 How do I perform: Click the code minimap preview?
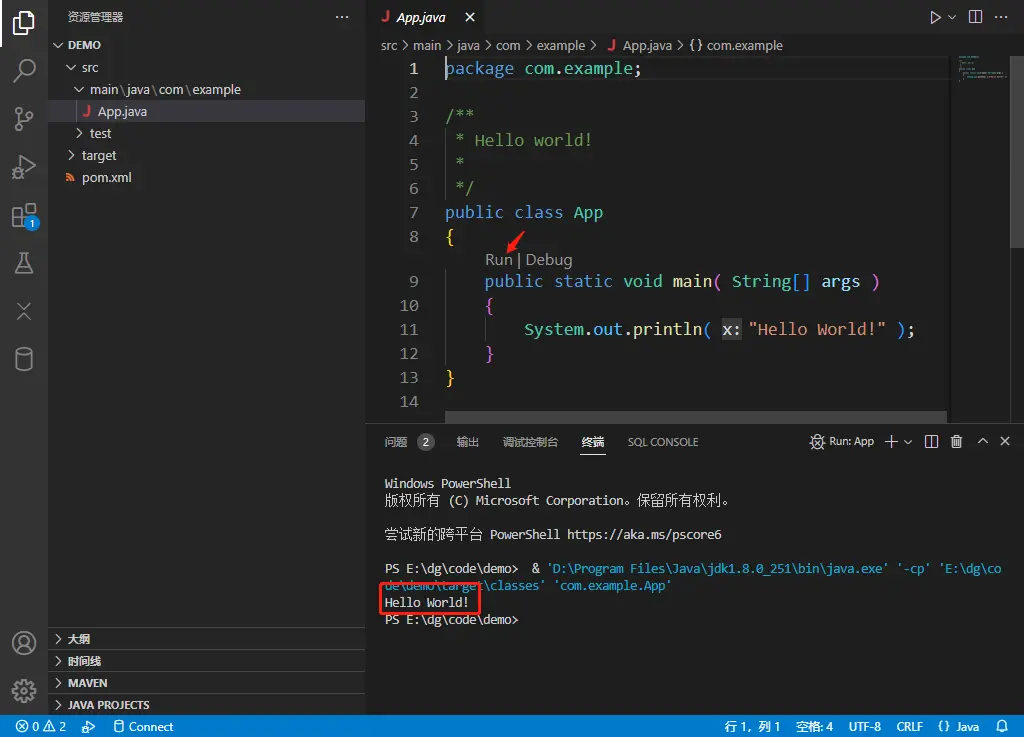point(982,68)
